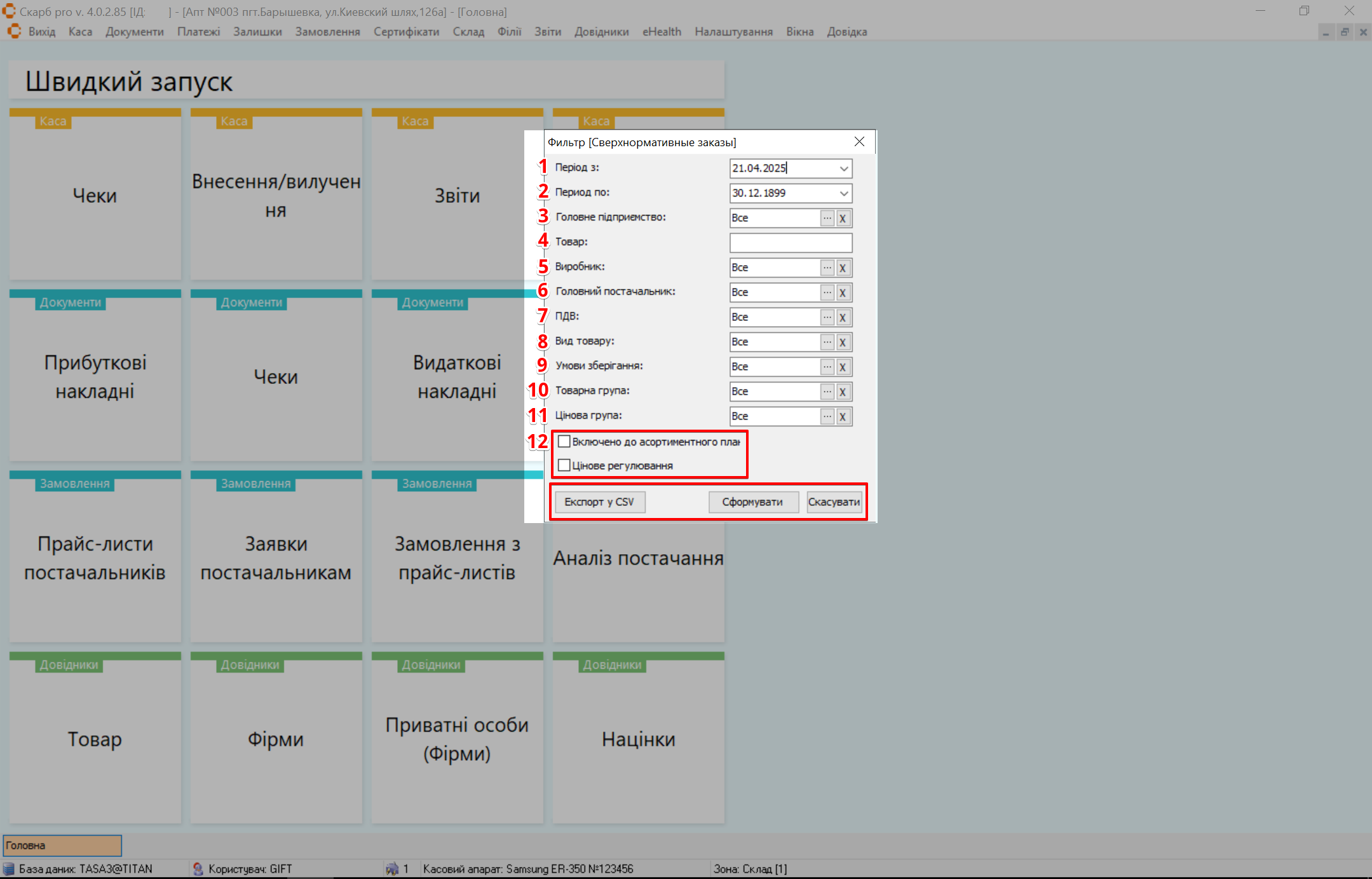Open the Довідники menu in menu bar
The image size is (1372, 879).
pyautogui.click(x=601, y=32)
